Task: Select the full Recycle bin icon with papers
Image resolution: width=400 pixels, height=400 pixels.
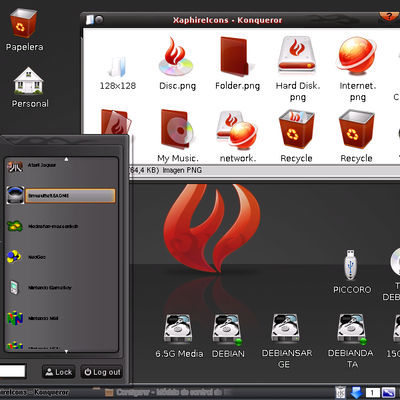Action: [296, 129]
